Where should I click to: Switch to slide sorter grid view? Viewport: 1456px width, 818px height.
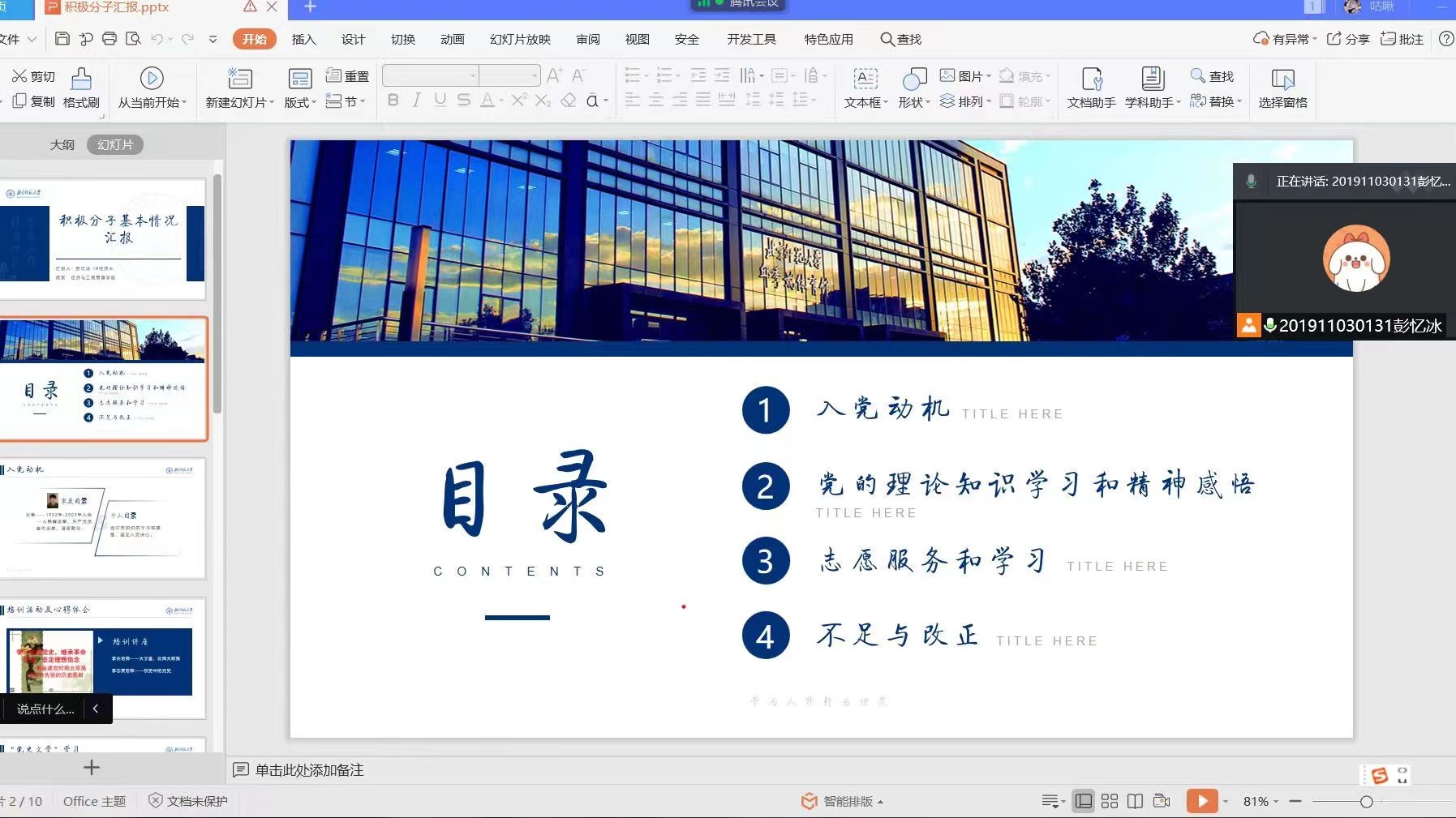click(x=1110, y=801)
